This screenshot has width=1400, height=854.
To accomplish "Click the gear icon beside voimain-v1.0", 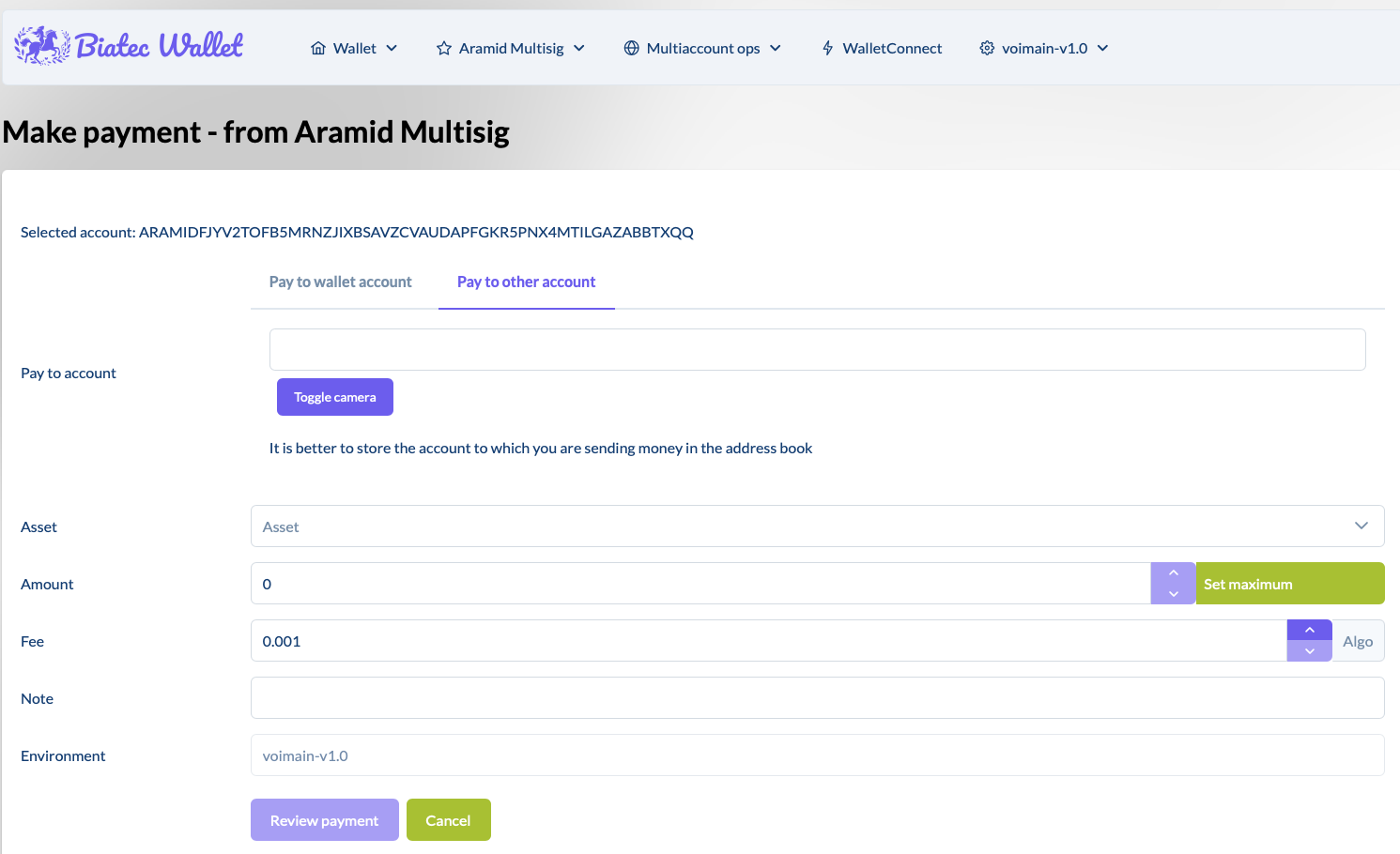I will [987, 49].
